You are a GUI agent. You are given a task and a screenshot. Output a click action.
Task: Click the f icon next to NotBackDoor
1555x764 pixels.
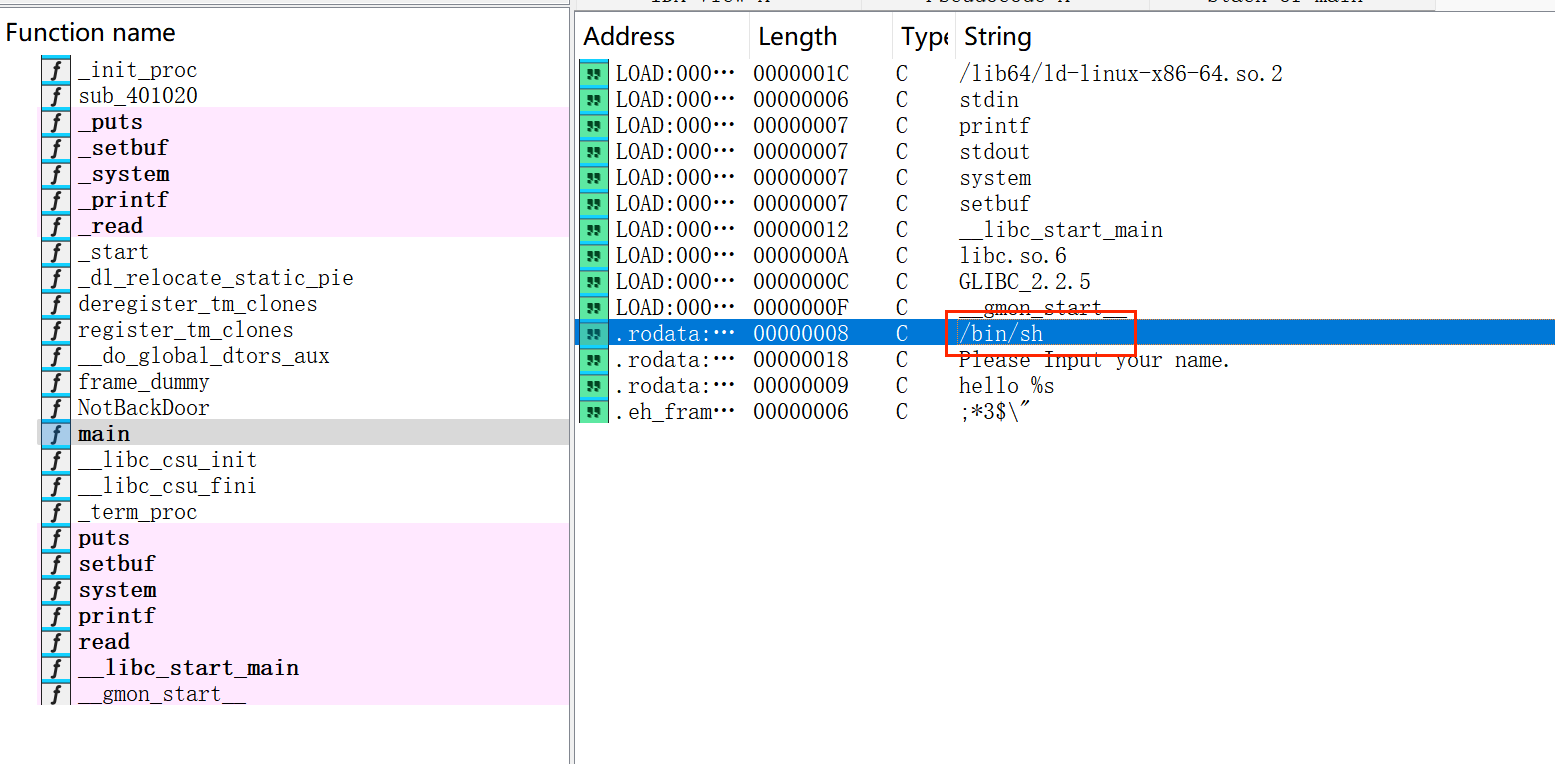click(56, 407)
